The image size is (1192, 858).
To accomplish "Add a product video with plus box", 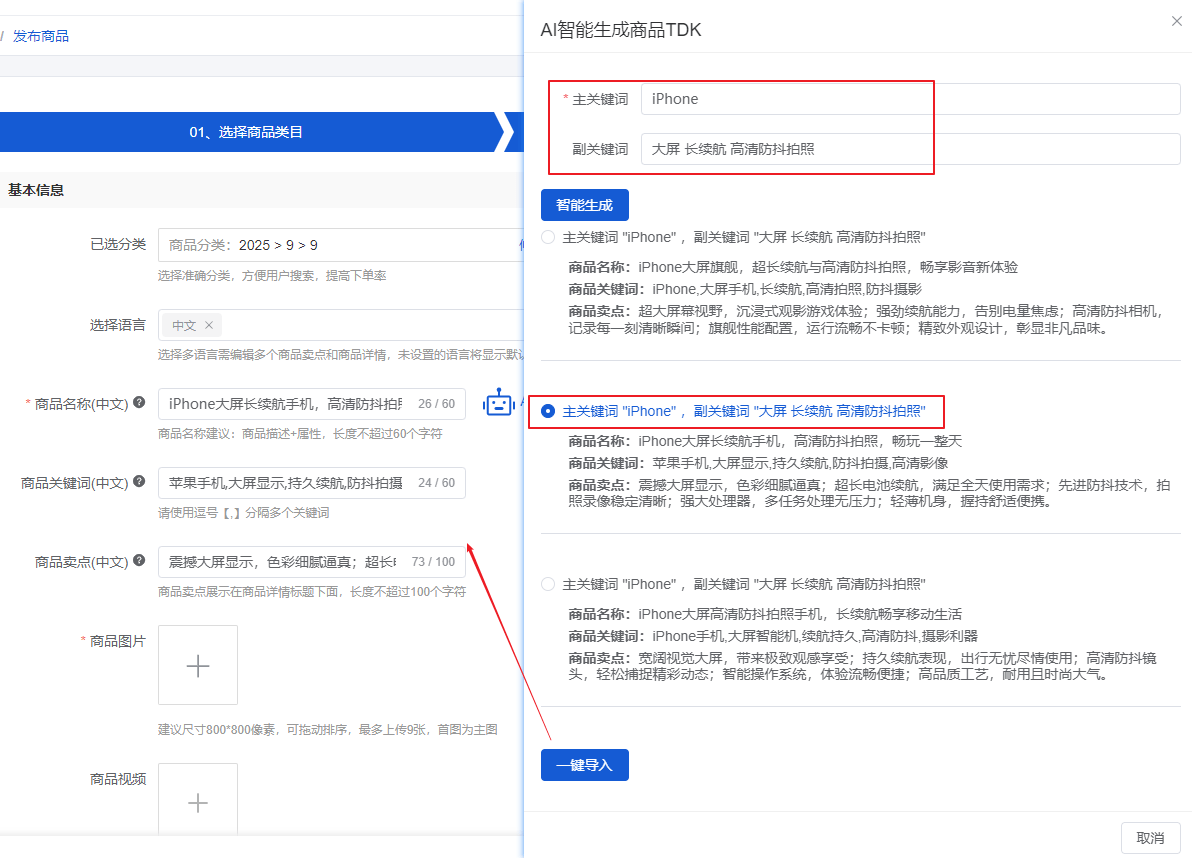I will (x=198, y=799).
